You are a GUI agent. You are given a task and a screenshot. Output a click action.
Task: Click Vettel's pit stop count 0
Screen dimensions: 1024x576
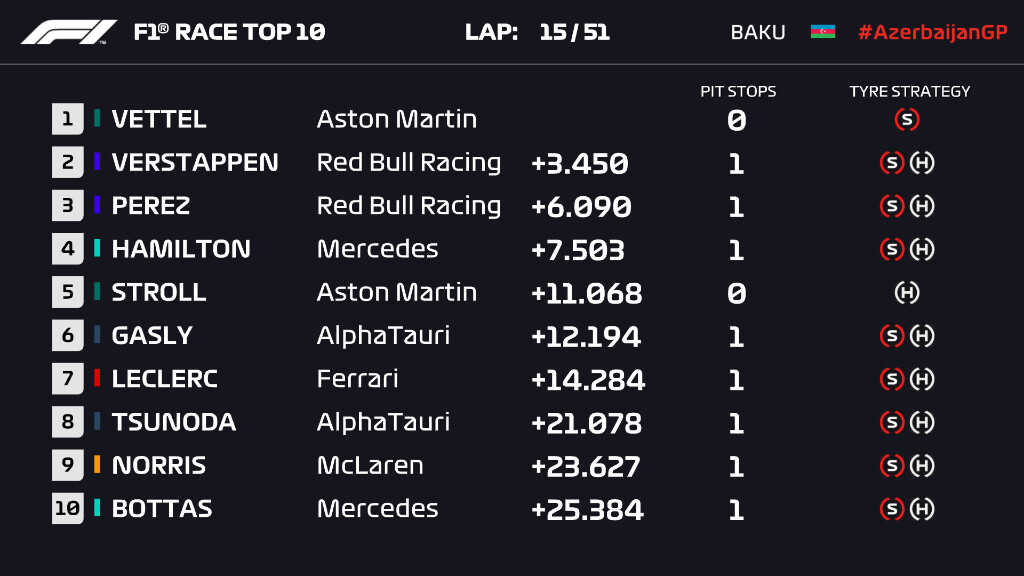736,121
